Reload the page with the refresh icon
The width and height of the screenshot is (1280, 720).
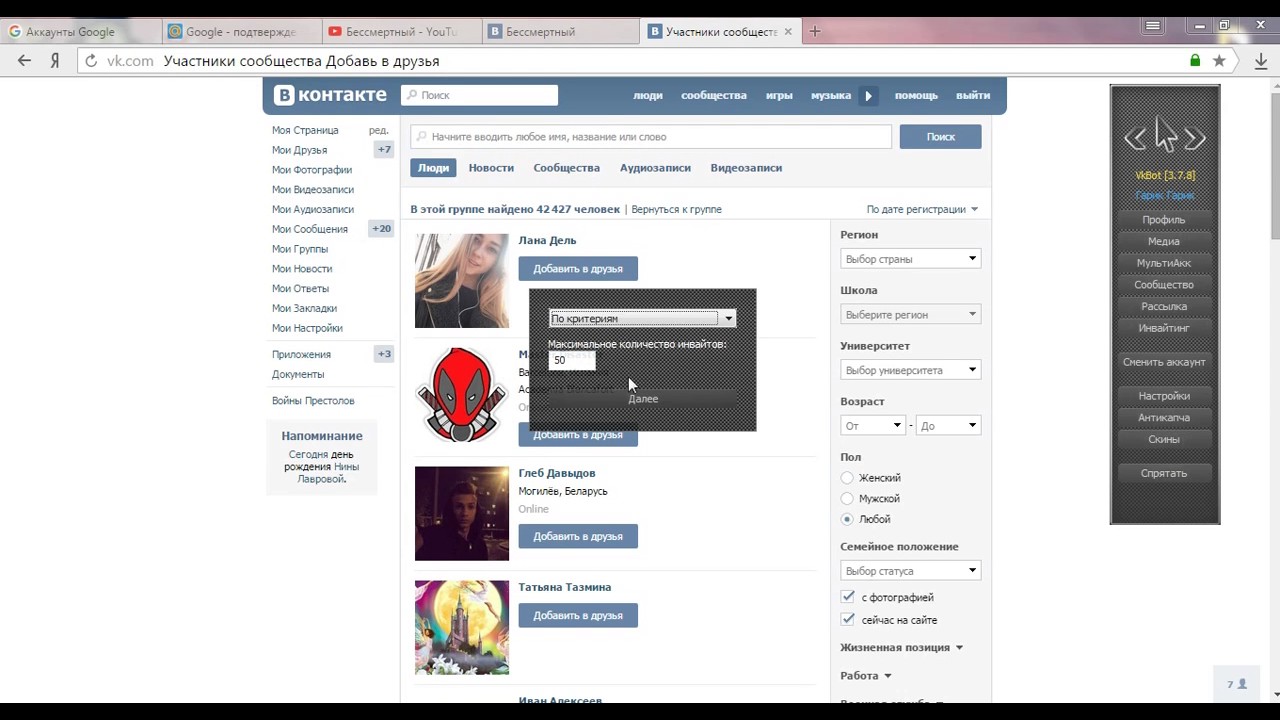click(91, 61)
